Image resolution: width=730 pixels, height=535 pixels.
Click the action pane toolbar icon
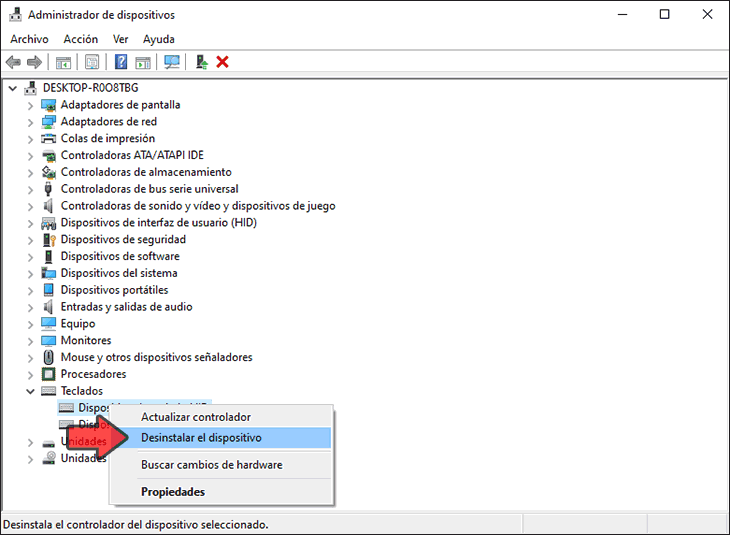pyautogui.click(x=143, y=62)
